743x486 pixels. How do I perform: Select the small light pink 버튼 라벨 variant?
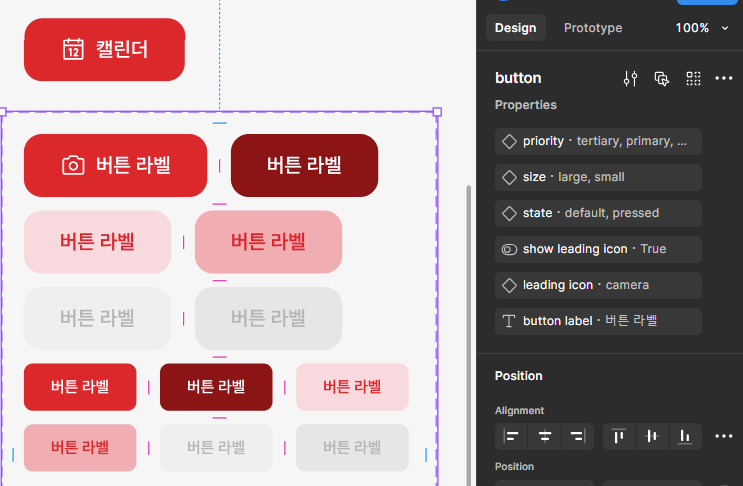pyautogui.click(x=352, y=387)
